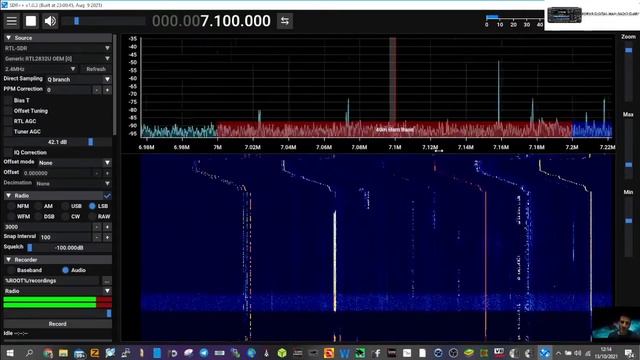Open the Windows Start menu

tap(9, 353)
